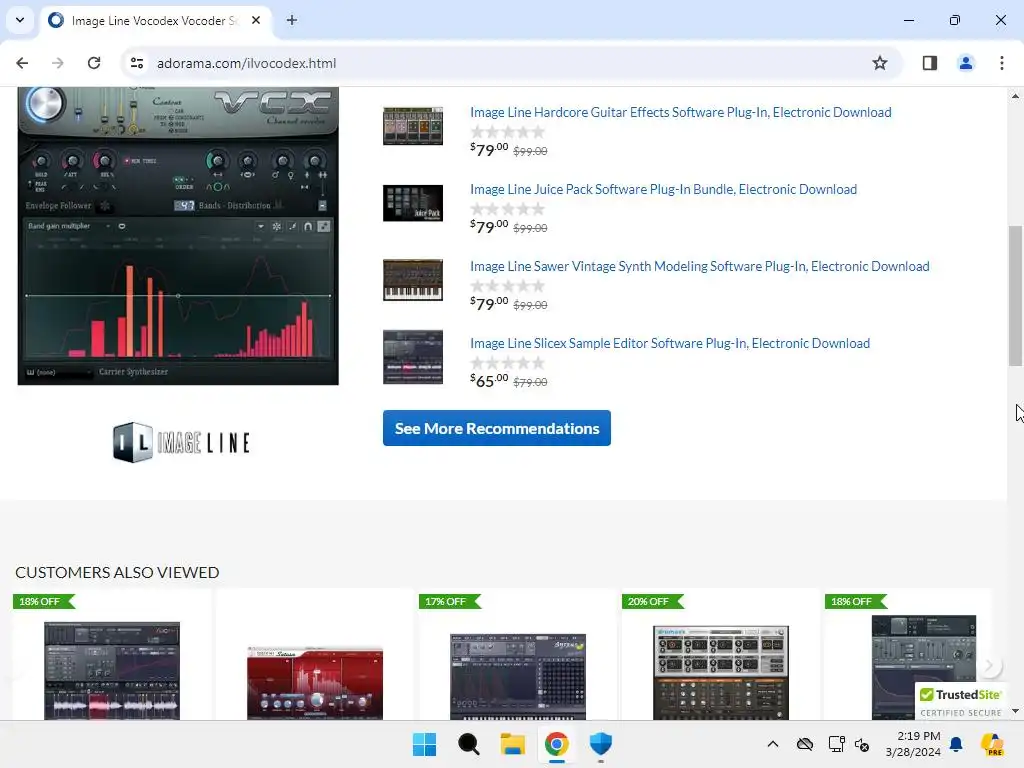
Task: Close the Image Line Vocodex tab
Action: pyautogui.click(x=256, y=20)
